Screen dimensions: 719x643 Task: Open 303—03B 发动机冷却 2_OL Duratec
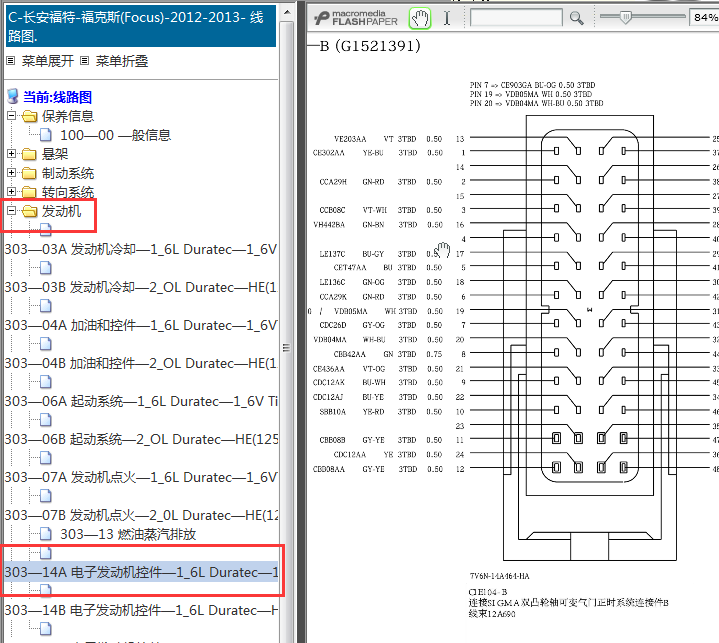pyautogui.click(x=141, y=288)
